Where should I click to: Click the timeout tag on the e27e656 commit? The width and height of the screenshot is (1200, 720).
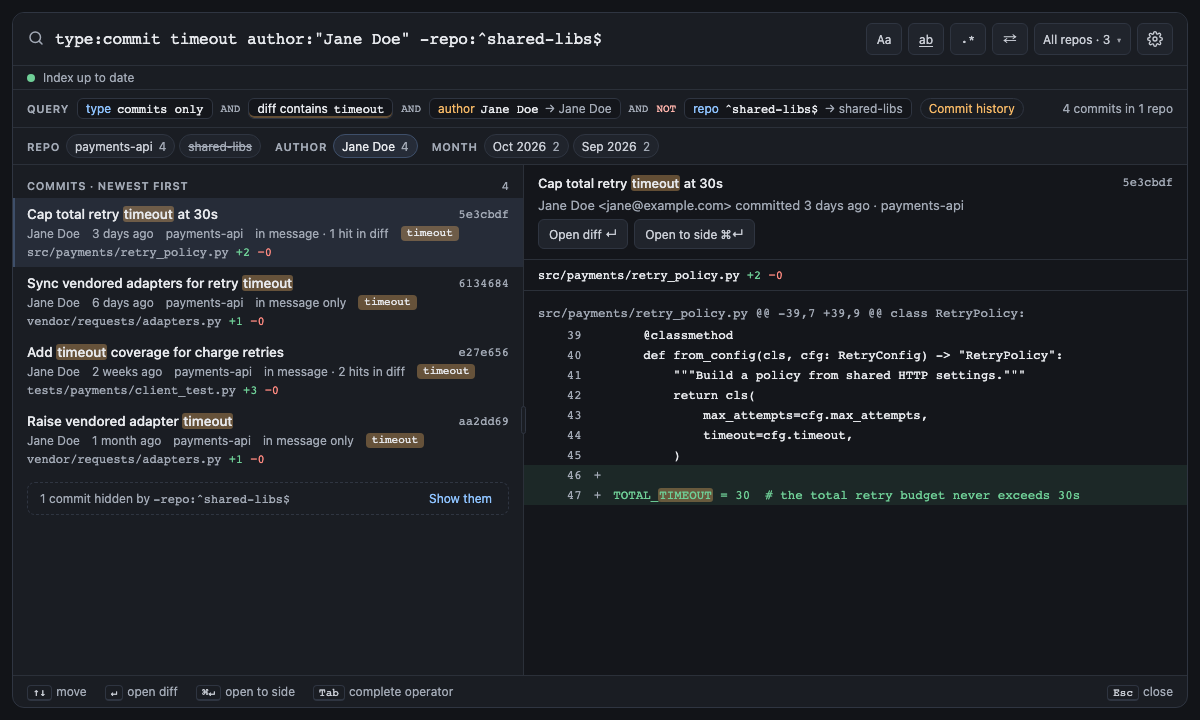pyautogui.click(x=446, y=371)
